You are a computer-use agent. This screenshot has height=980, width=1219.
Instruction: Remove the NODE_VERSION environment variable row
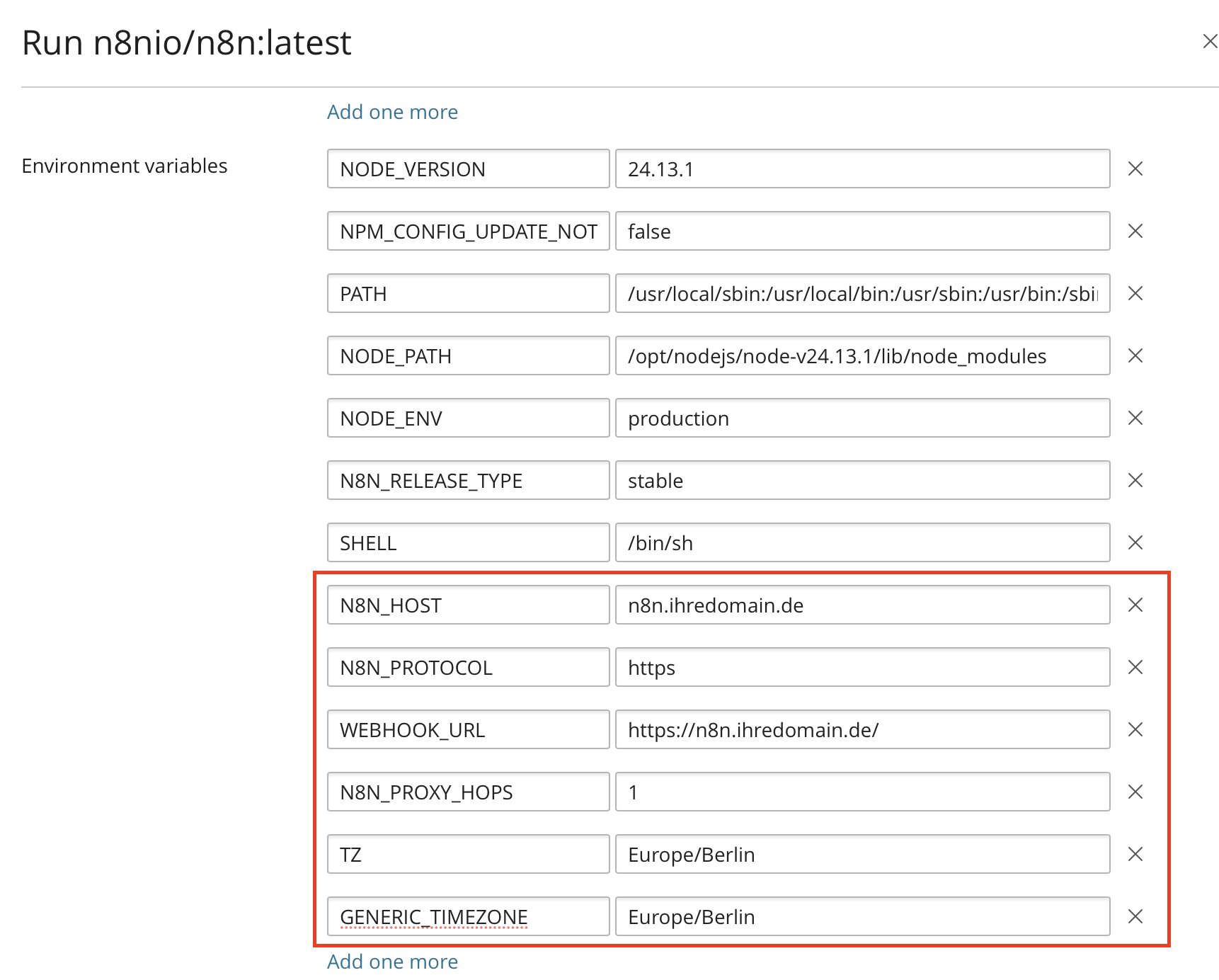[1135, 169]
